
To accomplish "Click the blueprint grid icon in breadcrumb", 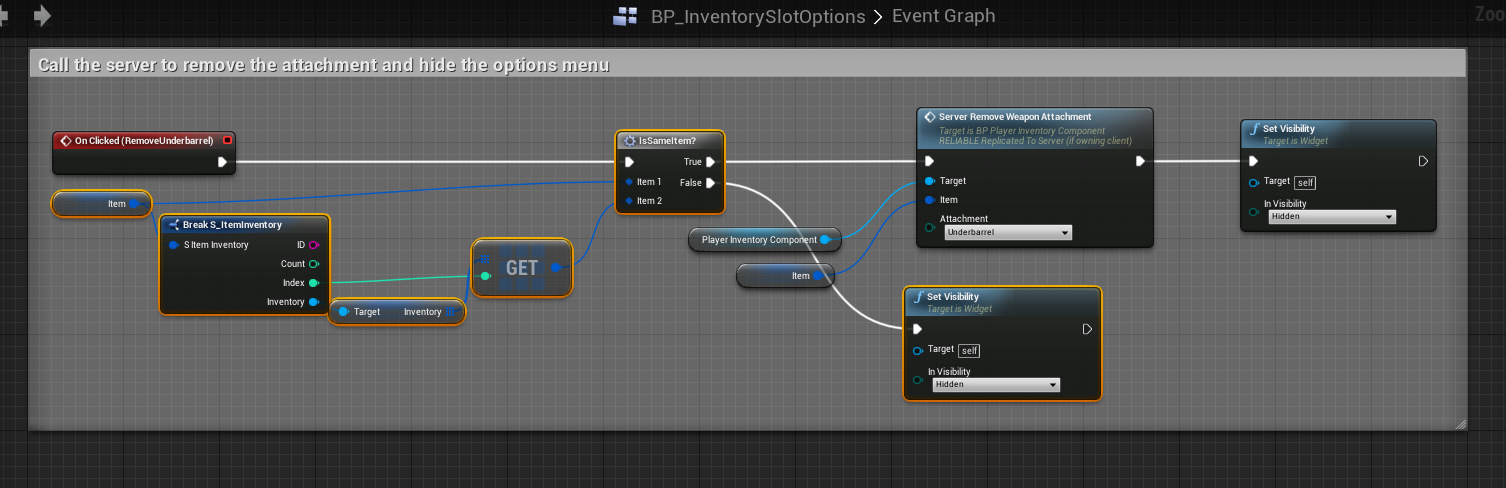I will pos(626,17).
